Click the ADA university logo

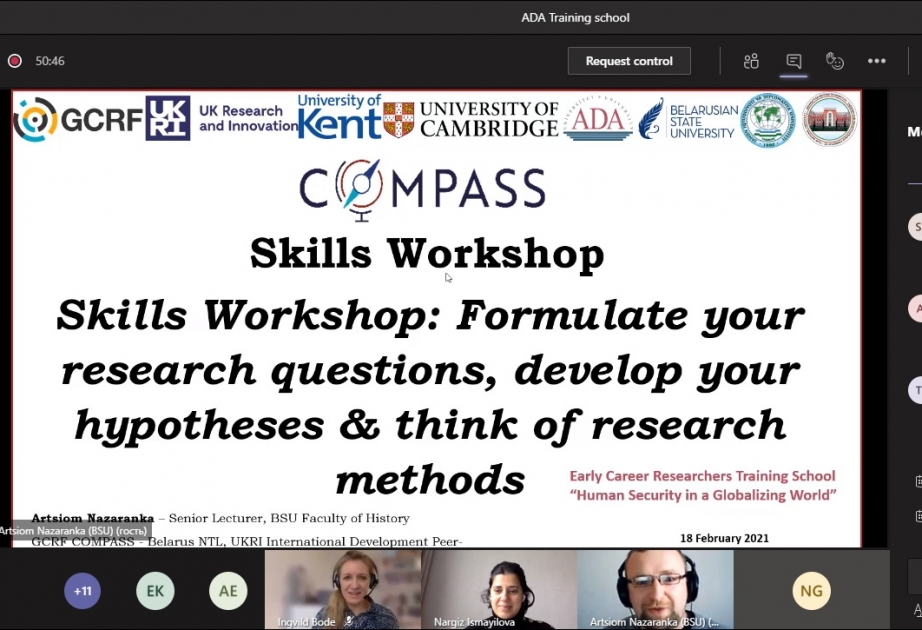[x=598, y=118]
